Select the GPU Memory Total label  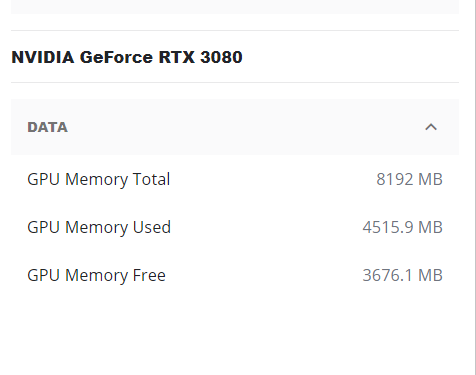pyautogui.click(x=99, y=179)
